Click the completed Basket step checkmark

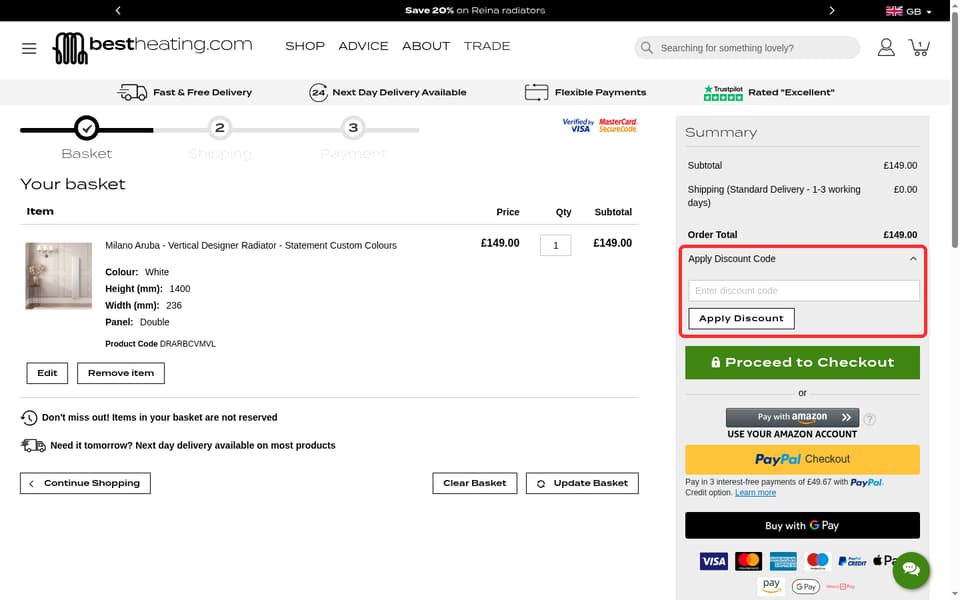click(x=86, y=128)
